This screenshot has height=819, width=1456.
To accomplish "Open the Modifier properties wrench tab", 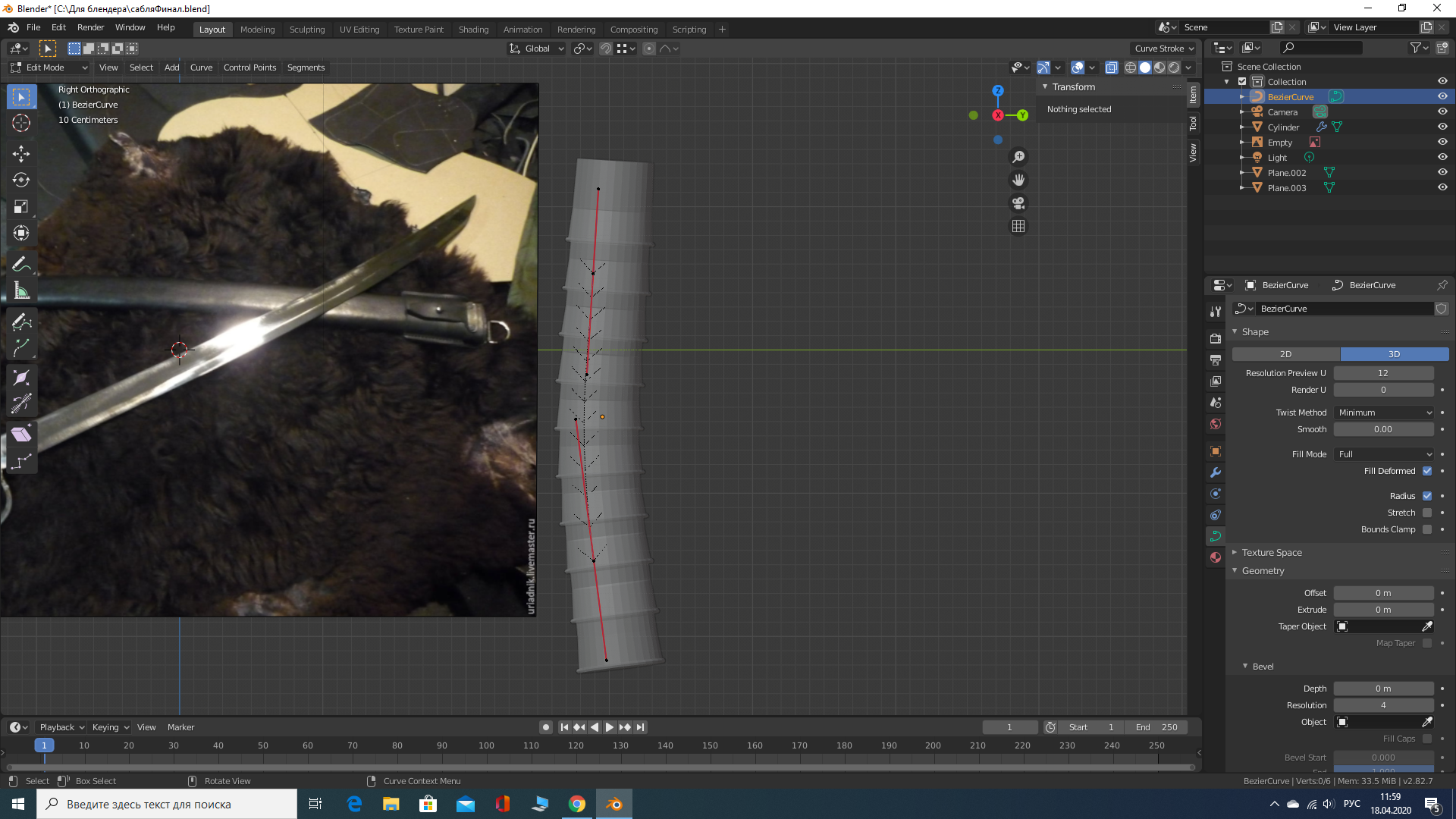I will 1216,472.
